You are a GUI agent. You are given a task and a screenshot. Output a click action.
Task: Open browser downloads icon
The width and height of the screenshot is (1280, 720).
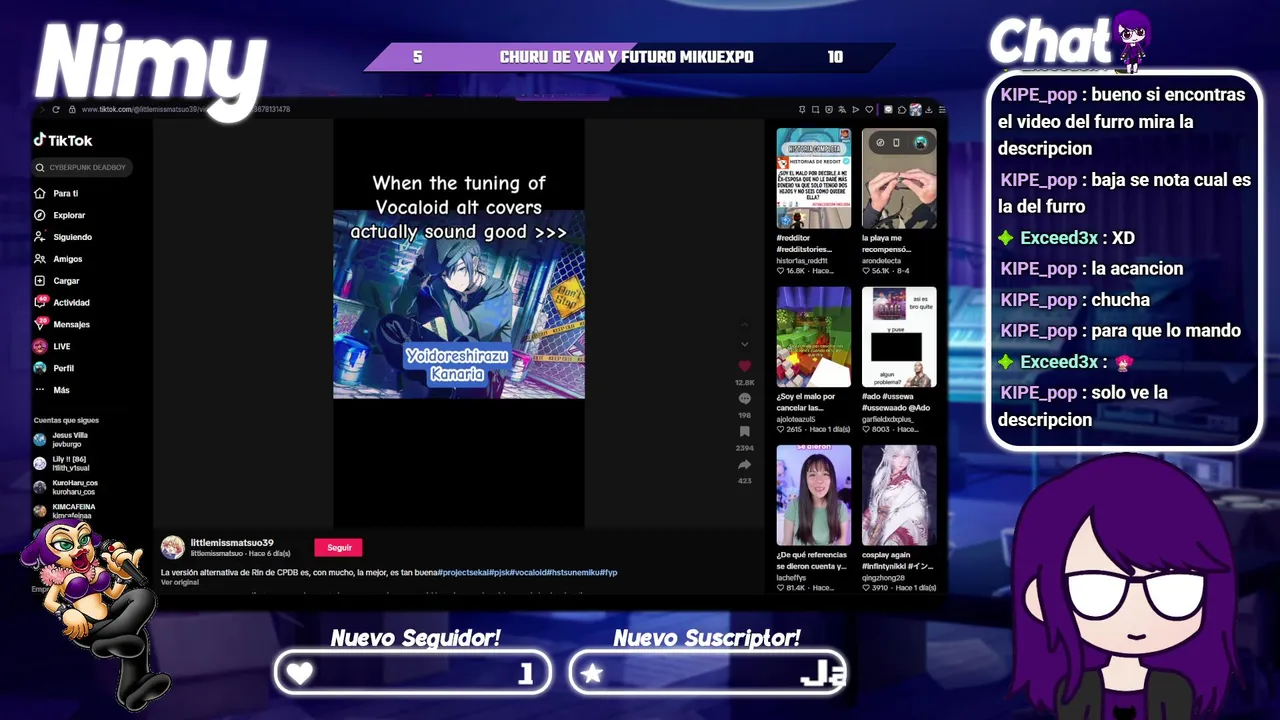tap(929, 109)
